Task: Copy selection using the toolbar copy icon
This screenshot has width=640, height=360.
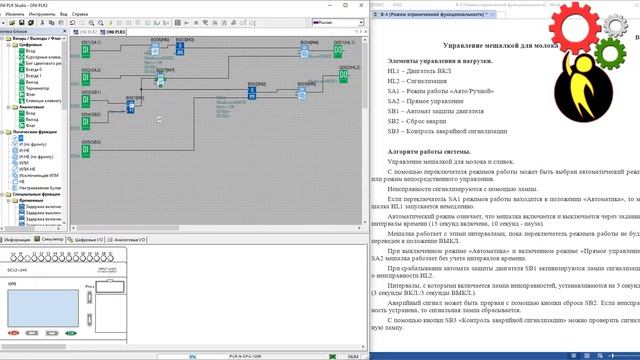Action: point(51,23)
